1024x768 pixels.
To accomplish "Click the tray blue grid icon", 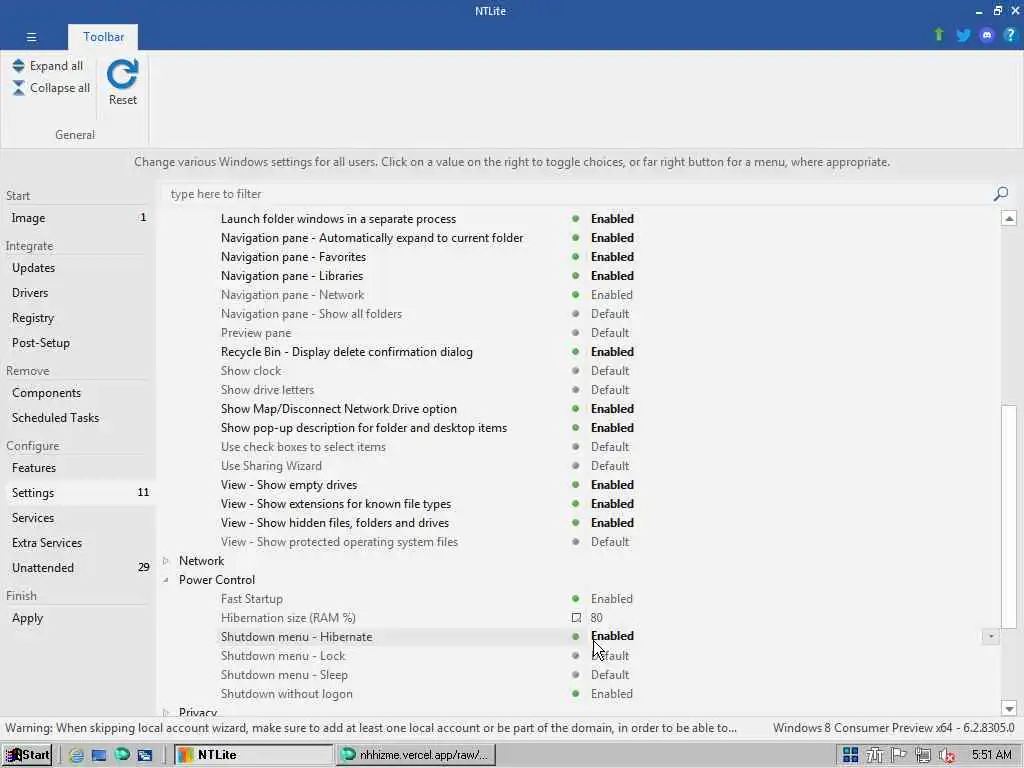I will click(x=850, y=755).
